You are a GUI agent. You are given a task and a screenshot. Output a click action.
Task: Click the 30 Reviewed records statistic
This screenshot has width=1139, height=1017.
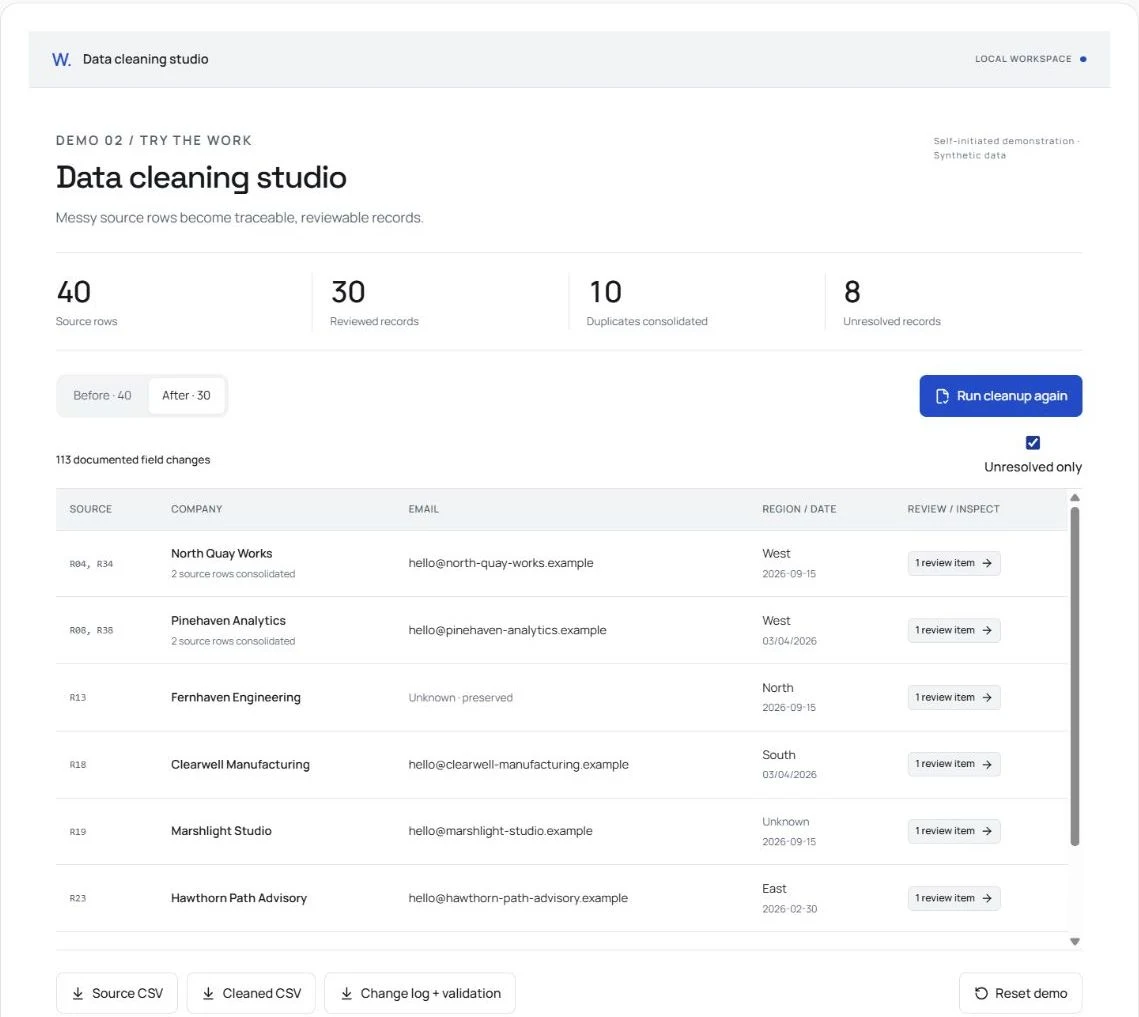pyautogui.click(x=374, y=303)
